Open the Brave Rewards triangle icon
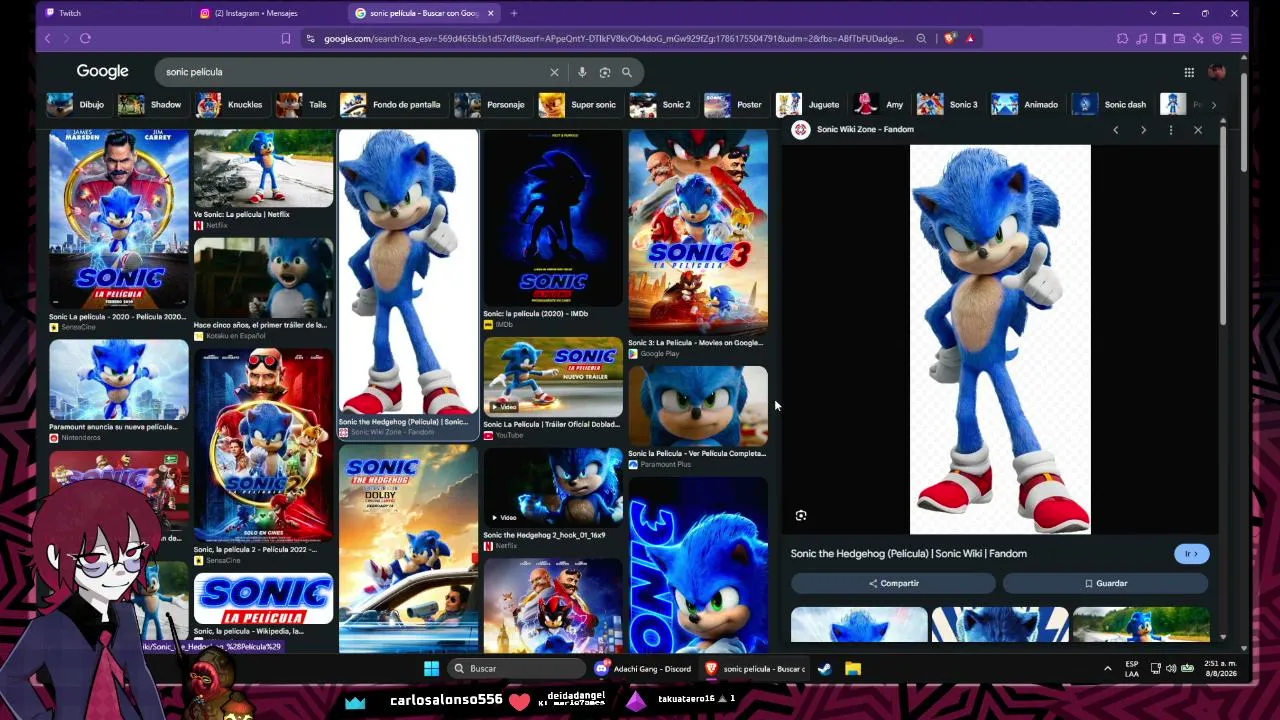The height and width of the screenshot is (720, 1280). pos(970,39)
